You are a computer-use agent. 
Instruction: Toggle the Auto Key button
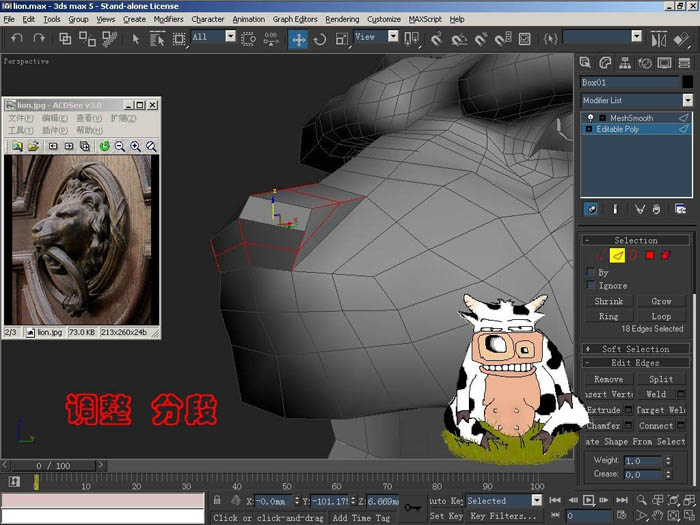pos(446,501)
